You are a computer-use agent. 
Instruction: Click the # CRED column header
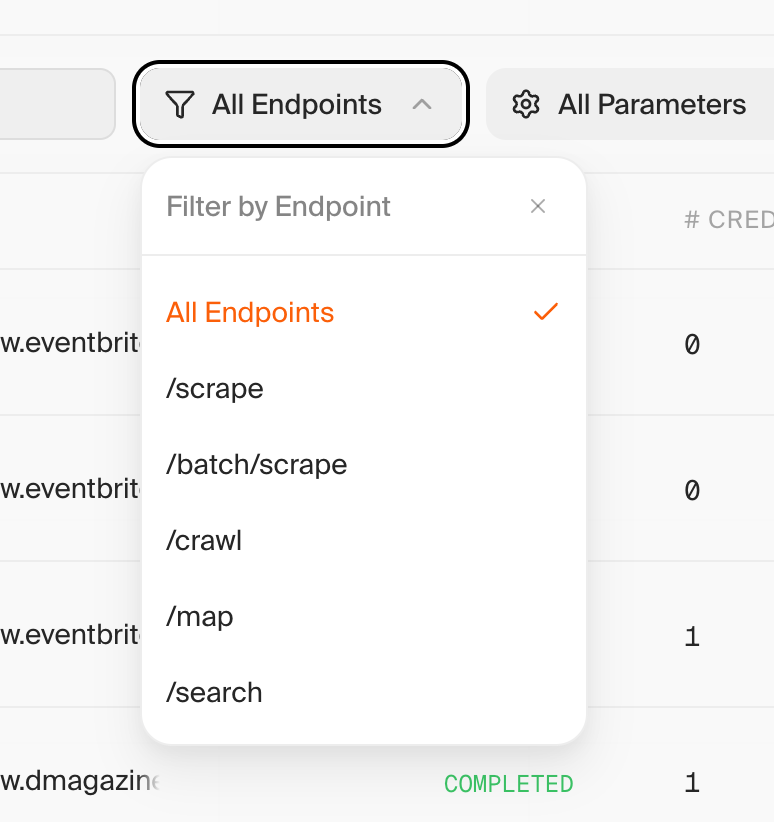728,220
